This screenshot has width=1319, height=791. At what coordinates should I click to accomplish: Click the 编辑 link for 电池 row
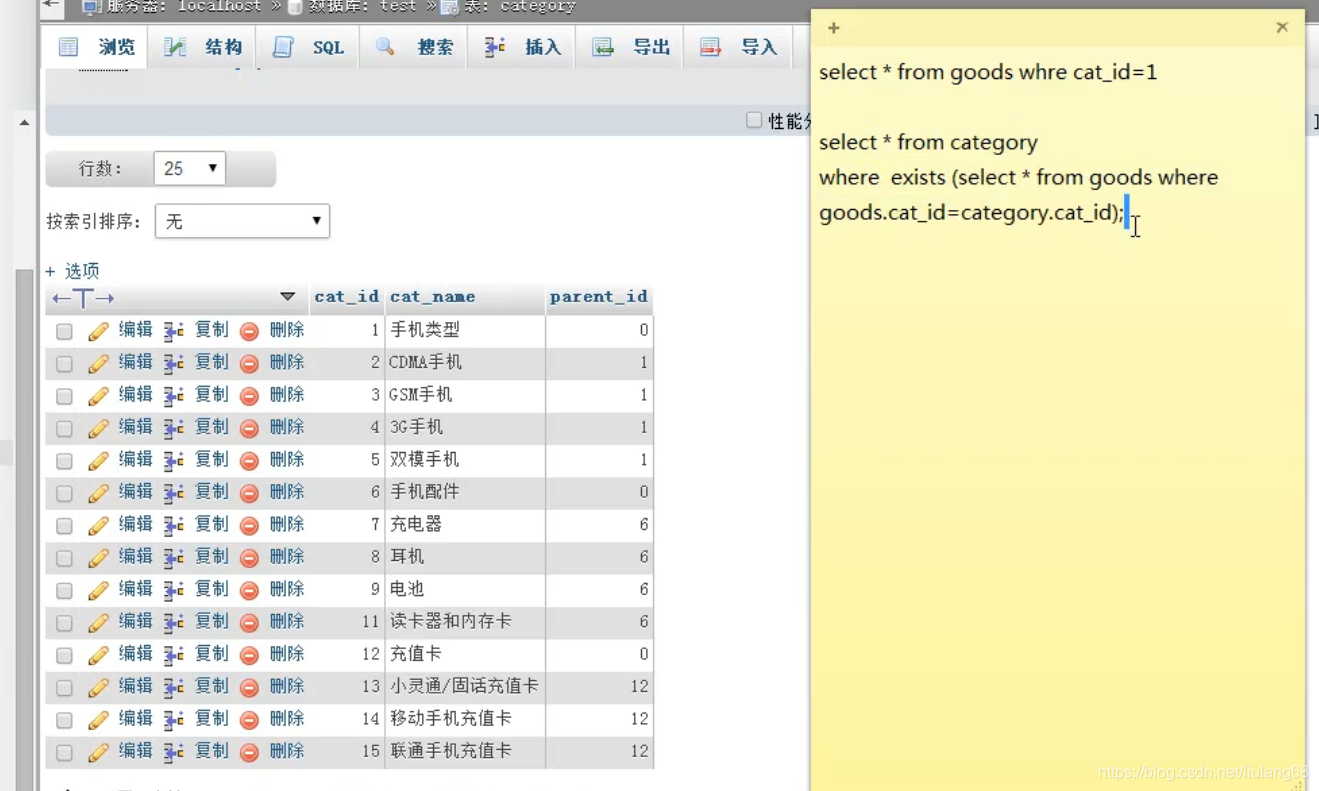click(x=135, y=588)
